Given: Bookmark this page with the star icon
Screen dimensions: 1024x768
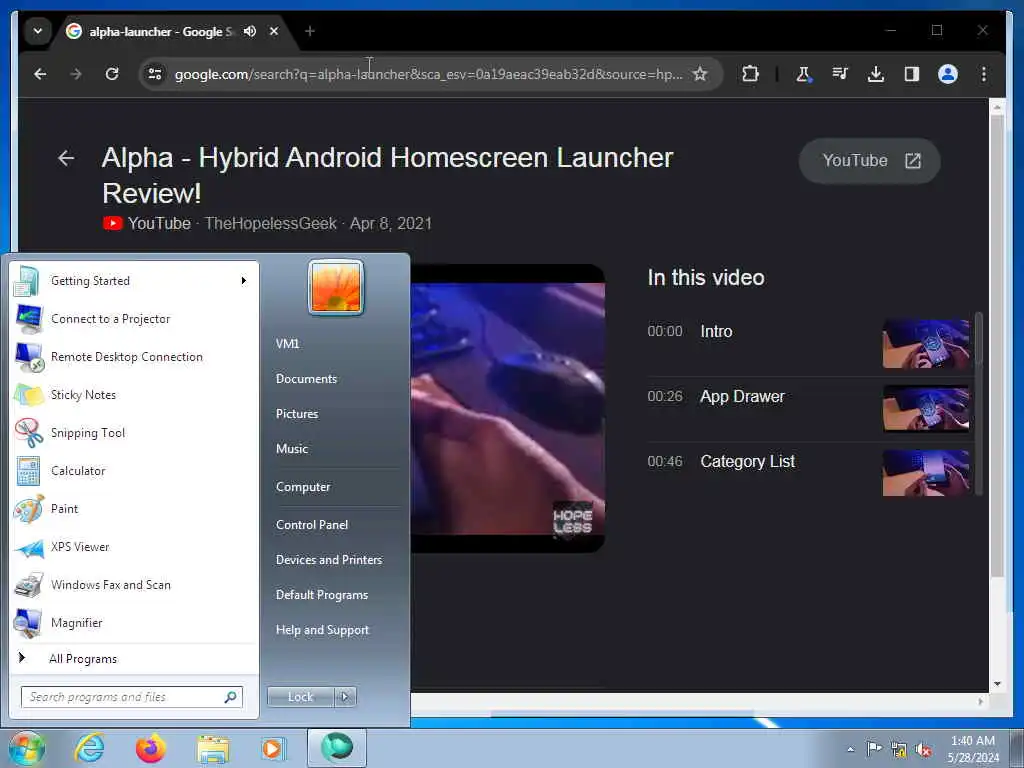Looking at the screenshot, I should [700, 74].
